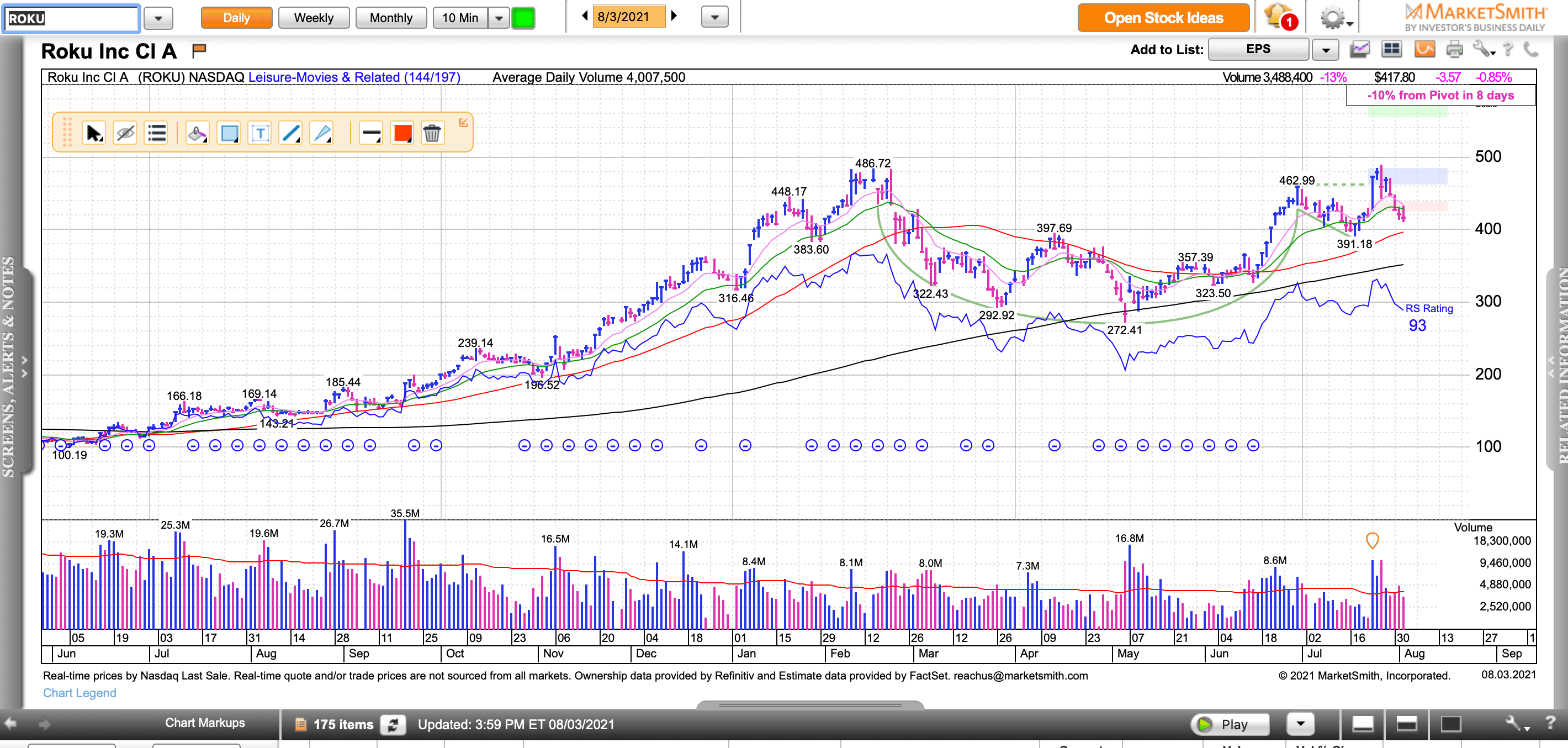The image size is (1568, 748).
Task: Click the symbol input field showing ROKU
Action: (x=72, y=18)
